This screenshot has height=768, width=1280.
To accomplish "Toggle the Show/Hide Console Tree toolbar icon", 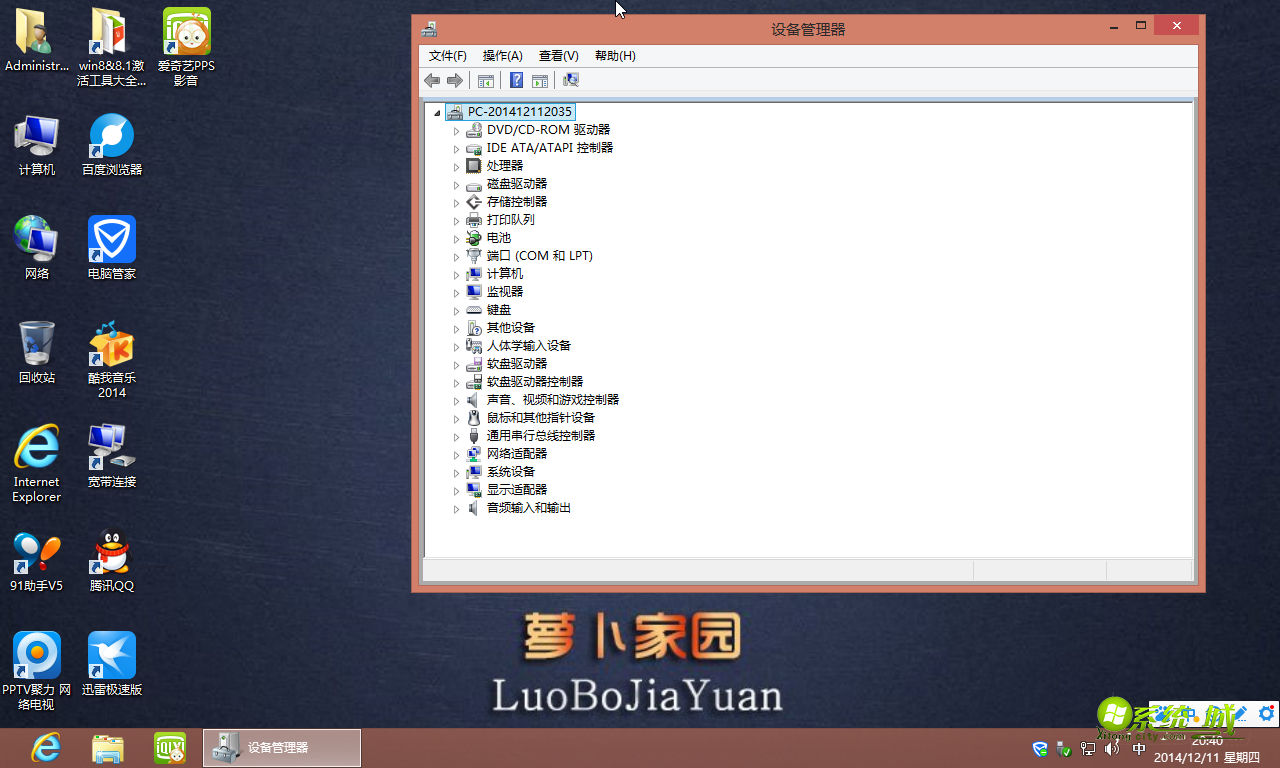I will (486, 80).
